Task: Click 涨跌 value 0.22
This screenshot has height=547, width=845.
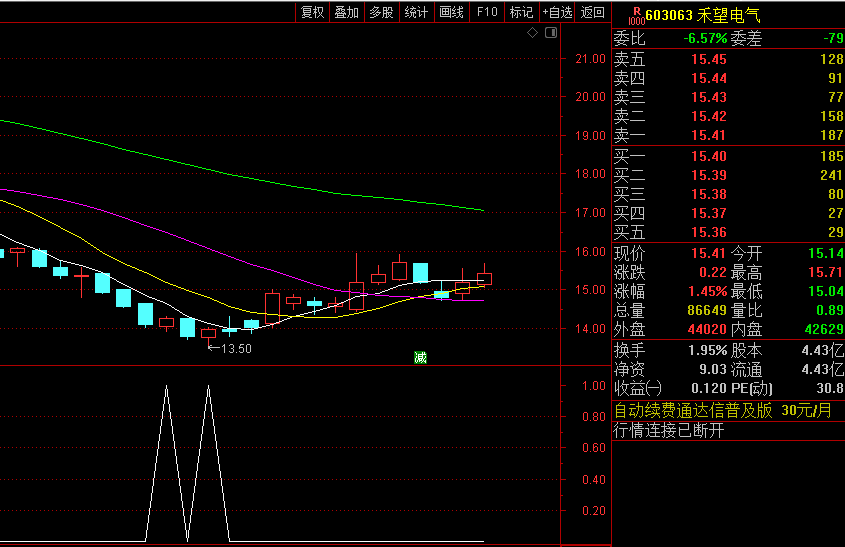Action: tap(713, 272)
